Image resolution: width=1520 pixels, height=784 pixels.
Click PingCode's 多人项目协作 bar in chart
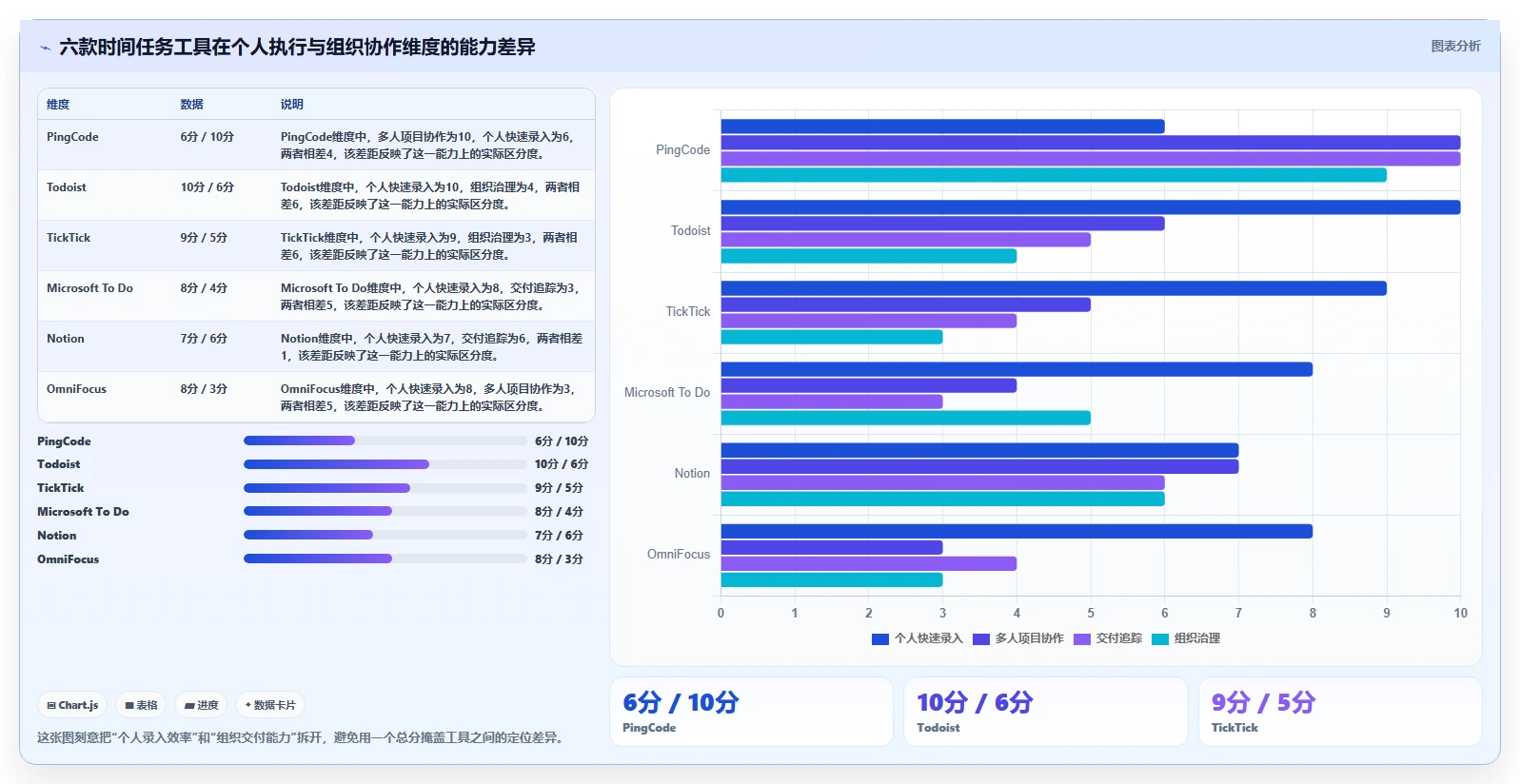pos(1091,143)
